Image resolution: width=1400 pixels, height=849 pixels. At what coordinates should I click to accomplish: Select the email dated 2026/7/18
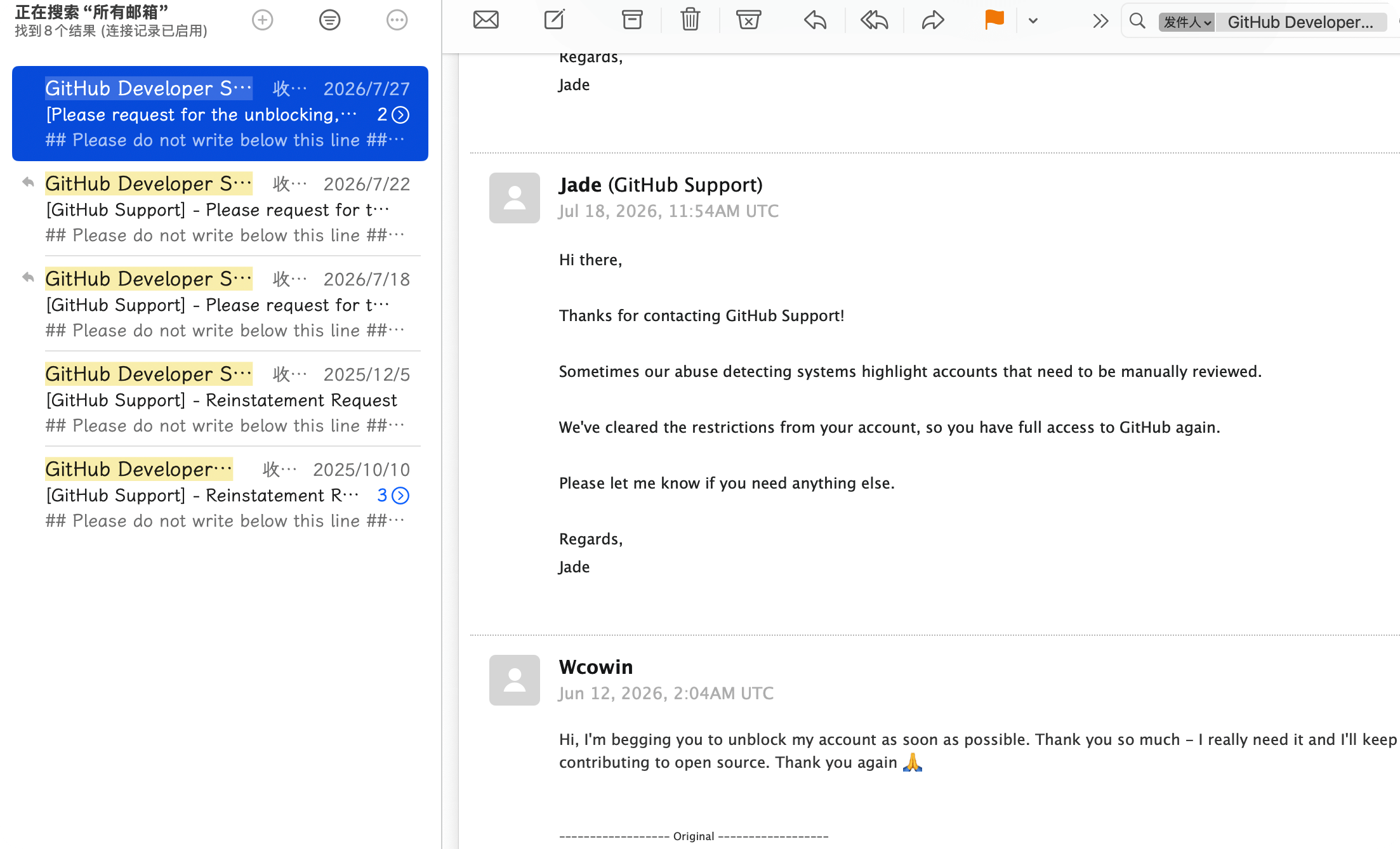220,304
